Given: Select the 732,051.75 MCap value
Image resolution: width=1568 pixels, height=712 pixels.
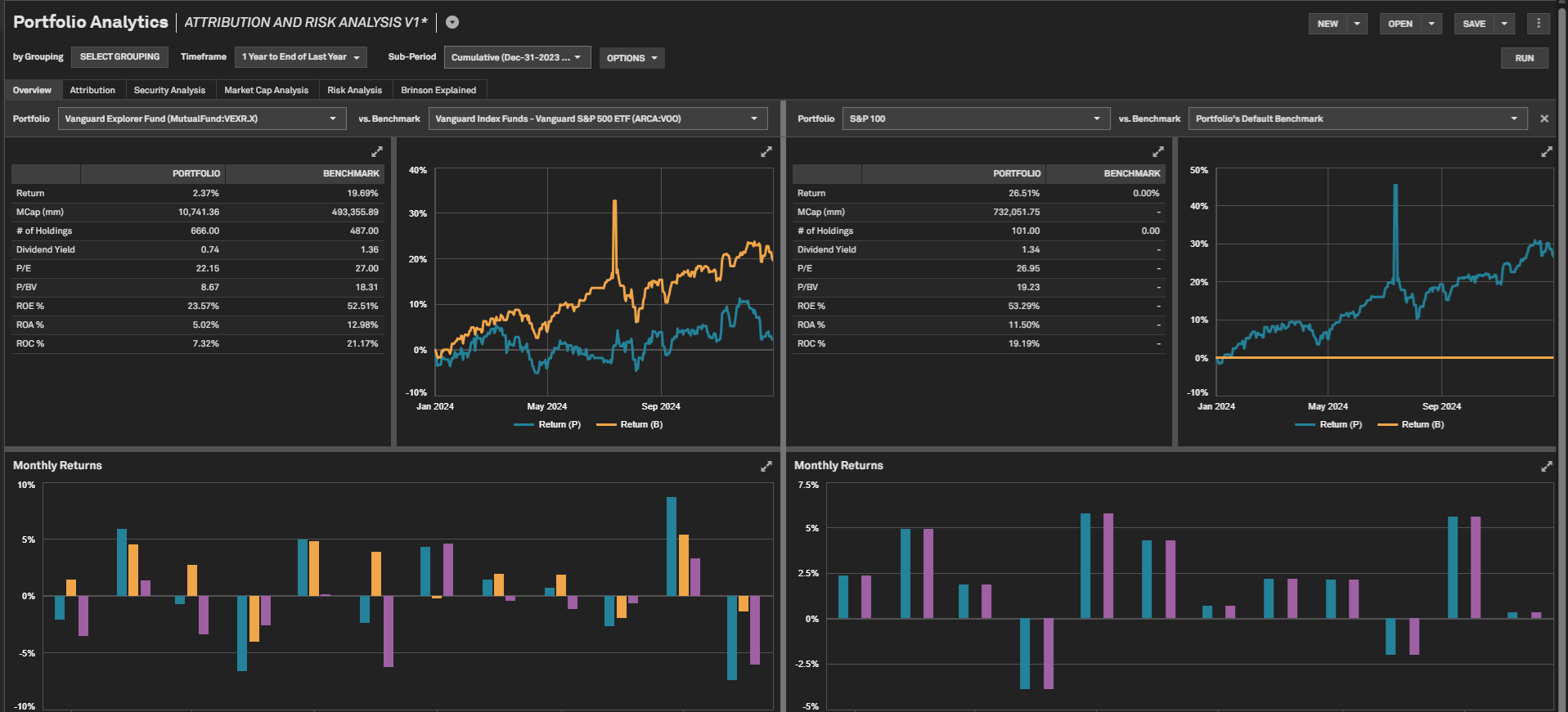Looking at the screenshot, I should coord(1016,212).
